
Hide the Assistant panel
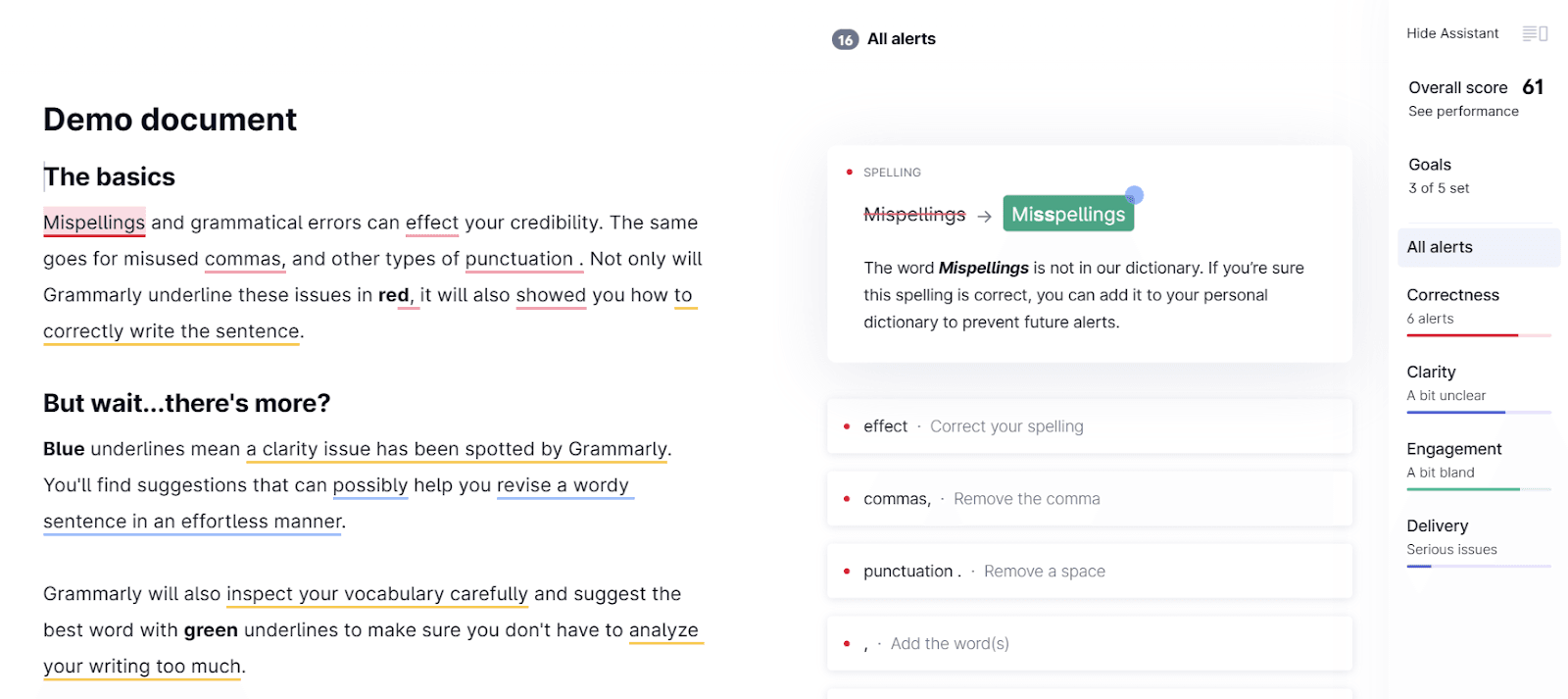(1452, 33)
